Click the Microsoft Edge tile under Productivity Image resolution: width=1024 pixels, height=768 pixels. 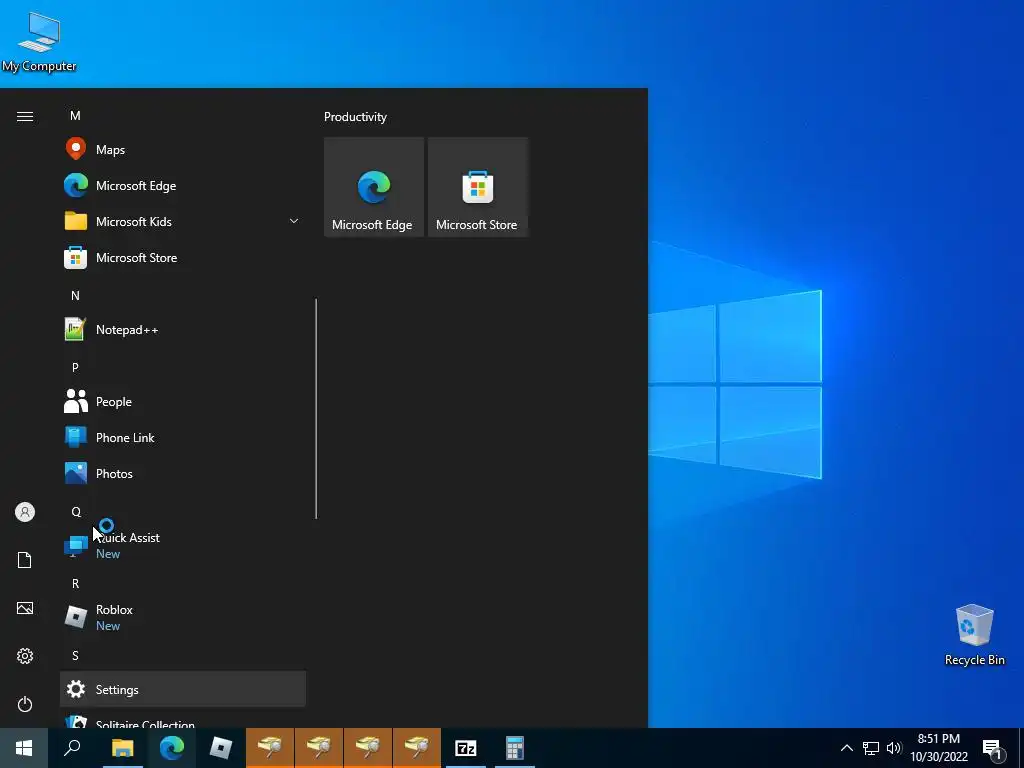pyautogui.click(x=374, y=187)
